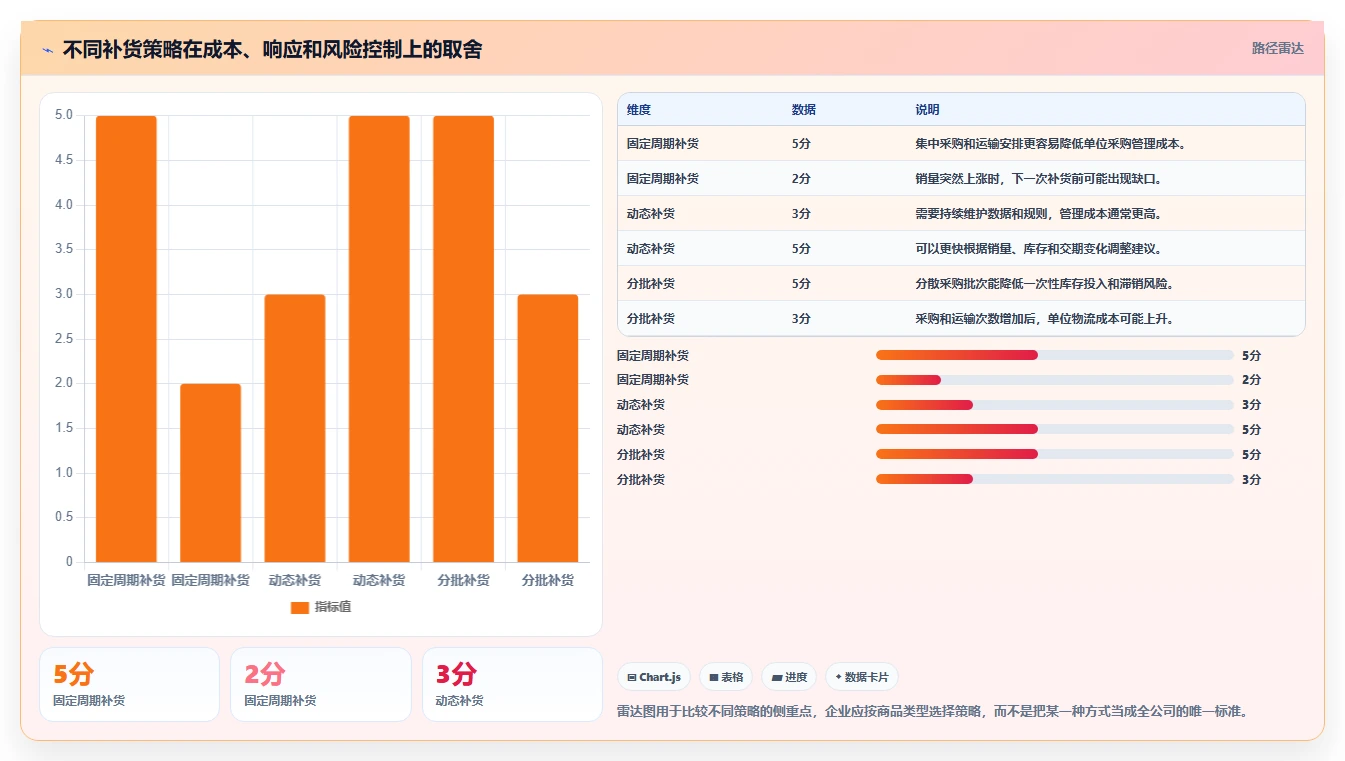
Task: Click the 数据卡片 chip
Action: coord(862,677)
